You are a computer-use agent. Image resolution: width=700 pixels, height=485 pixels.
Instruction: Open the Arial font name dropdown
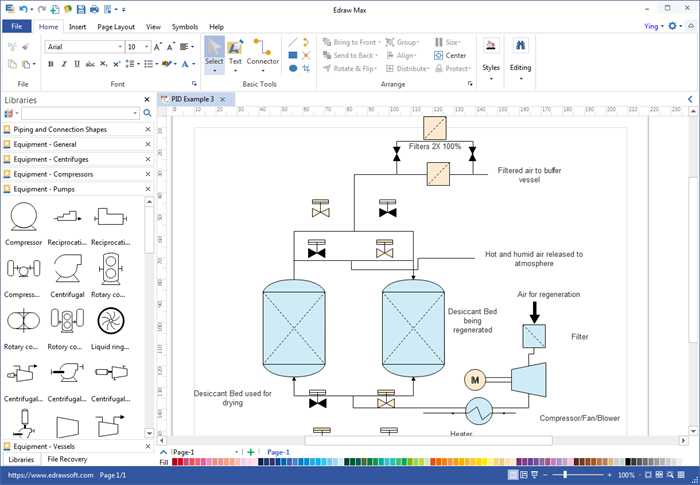120,47
